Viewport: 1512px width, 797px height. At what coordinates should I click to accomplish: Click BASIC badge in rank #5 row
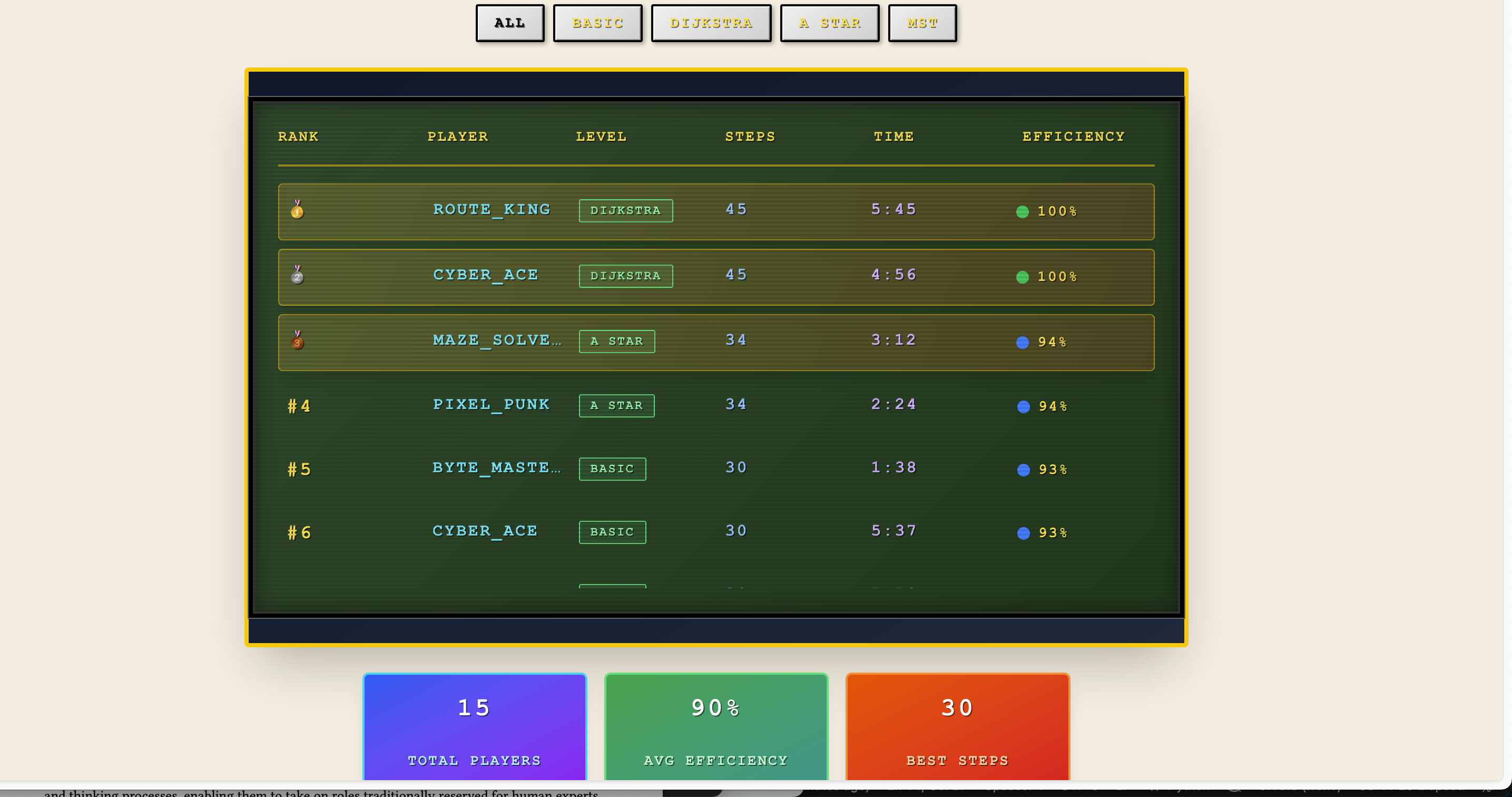[612, 469]
